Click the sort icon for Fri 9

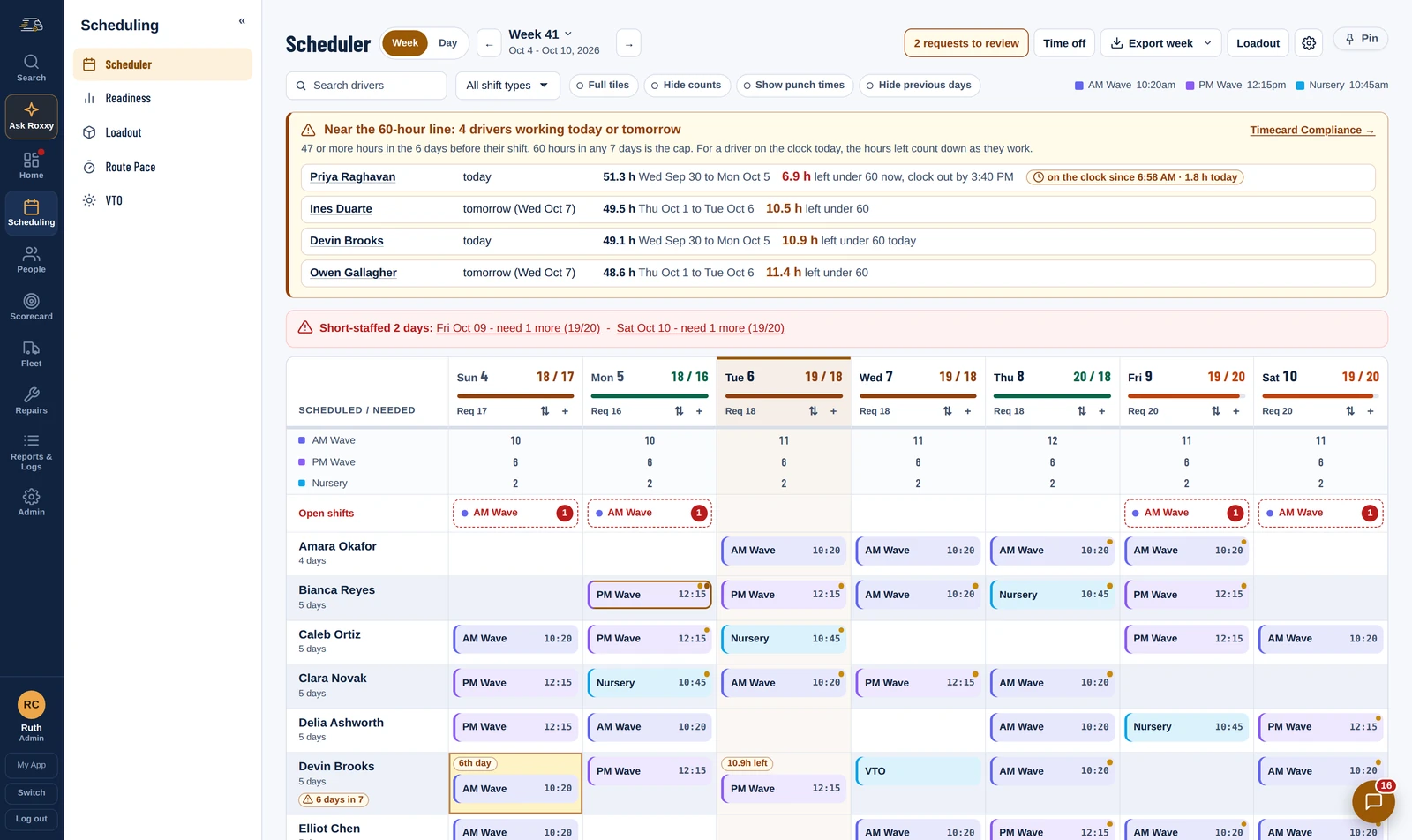coord(1215,411)
